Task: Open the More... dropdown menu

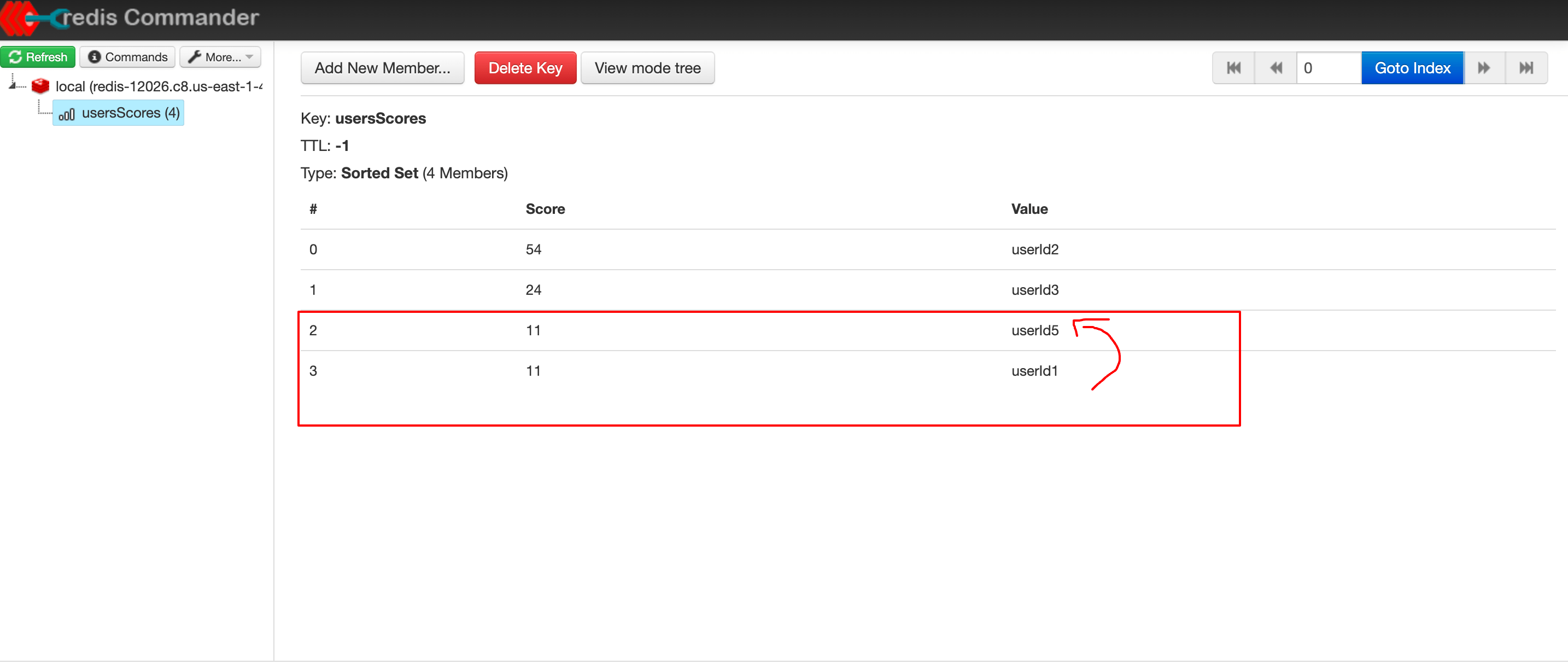Action: (220, 57)
